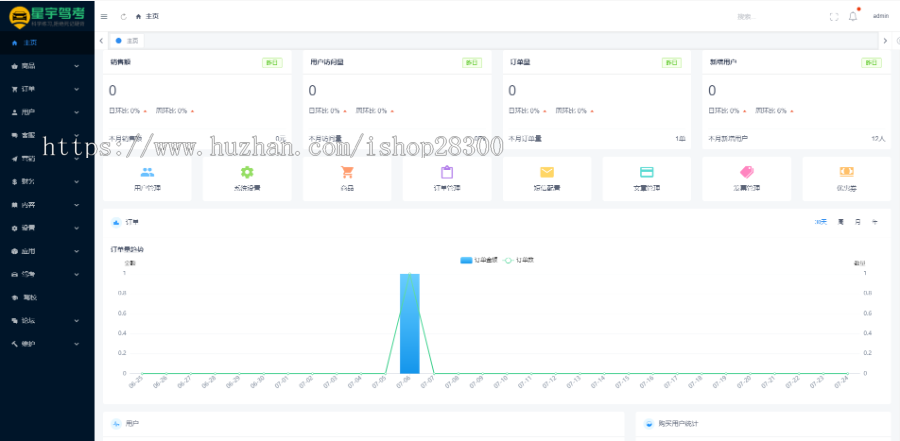This screenshot has width=900, height=441.
Task: Open the notification bell
Action: 853,16
